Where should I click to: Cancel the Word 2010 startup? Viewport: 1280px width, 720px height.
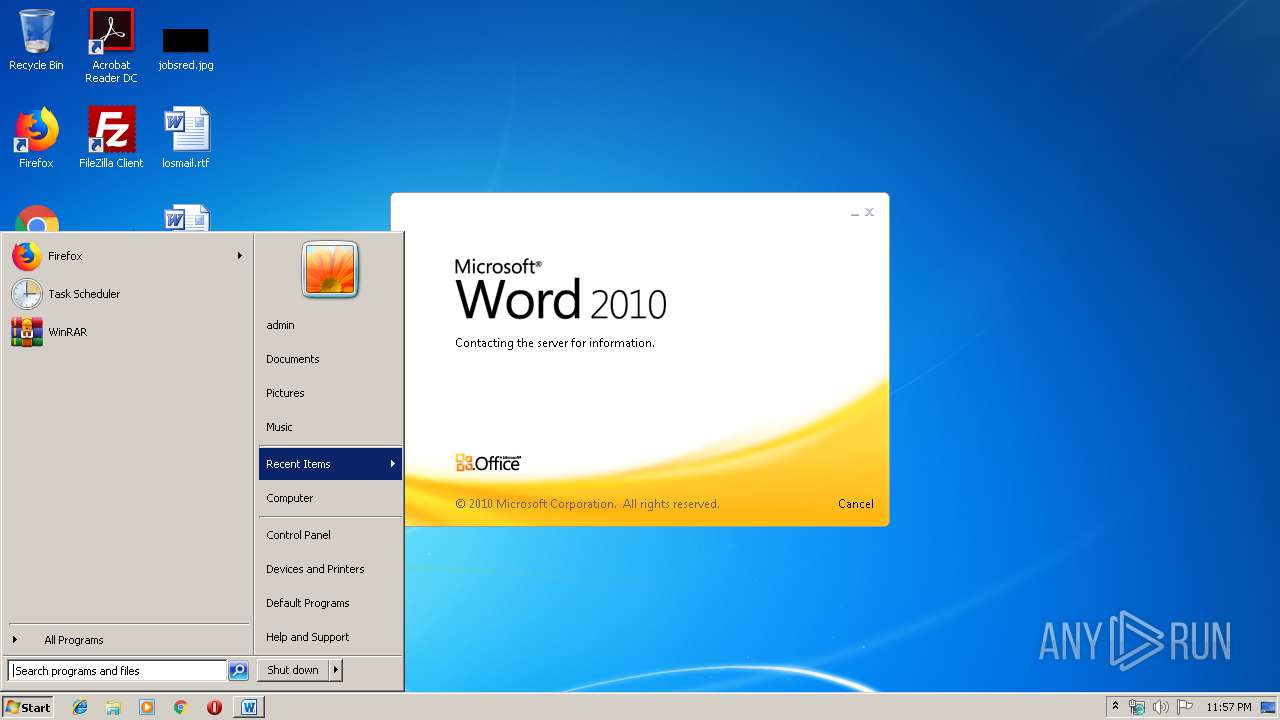(x=855, y=504)
